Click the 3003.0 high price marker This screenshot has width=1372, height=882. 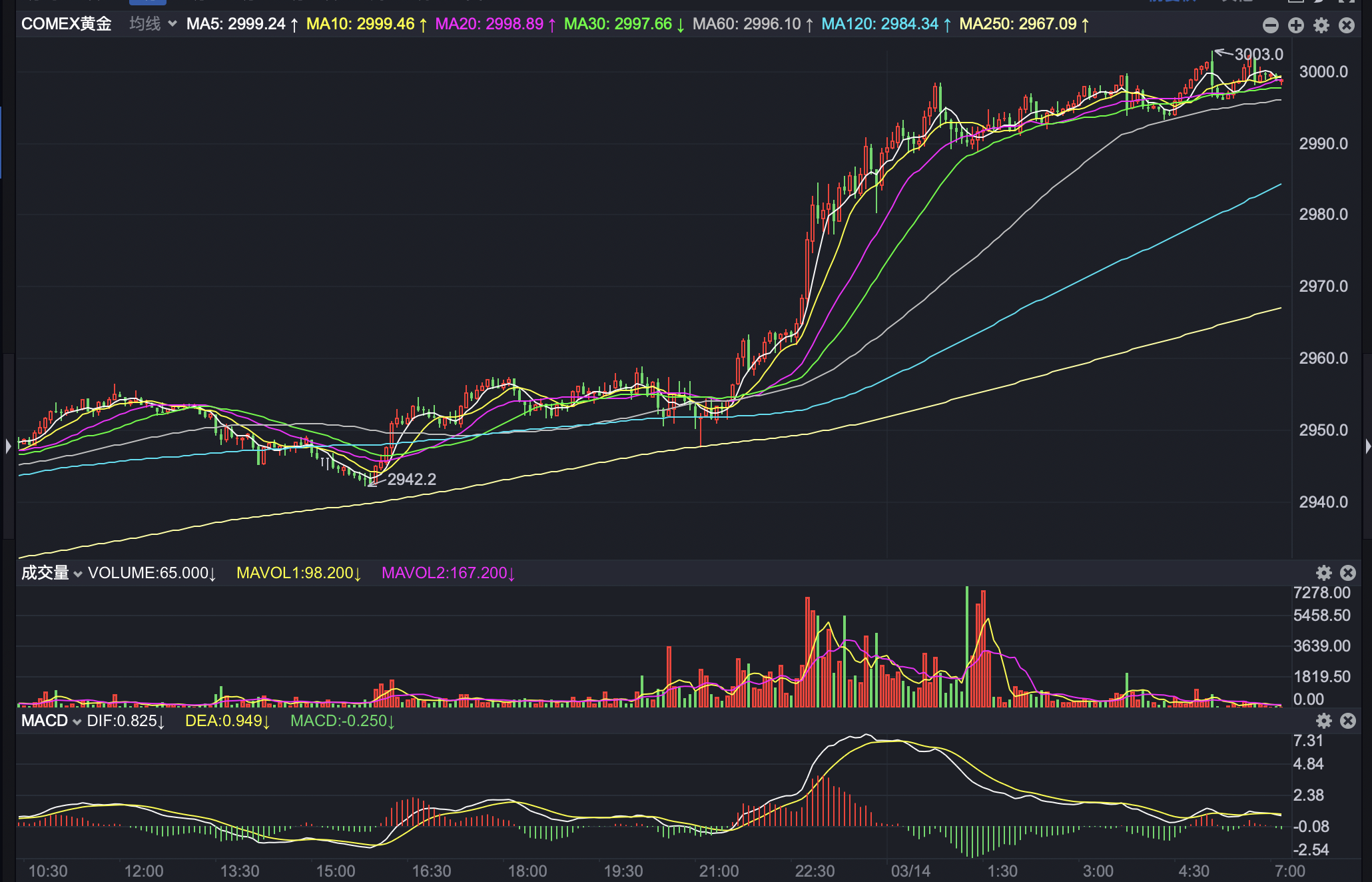click(1257, 54)
